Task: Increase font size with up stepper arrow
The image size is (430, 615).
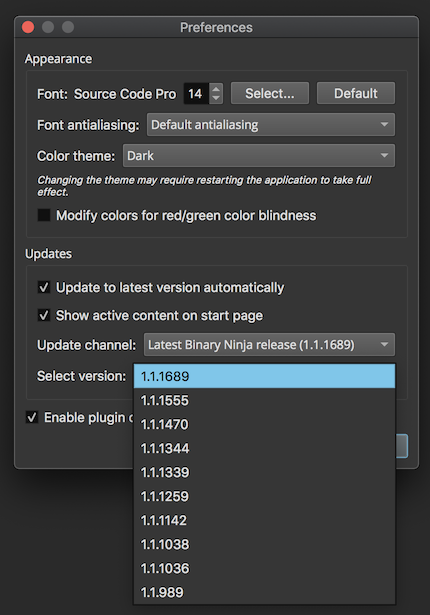Action: 216,89
